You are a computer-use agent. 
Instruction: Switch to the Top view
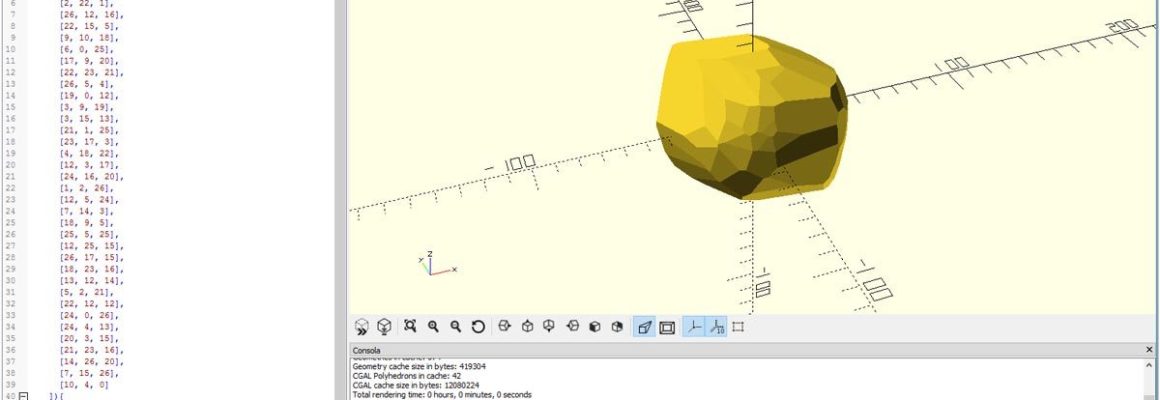(527, 326)
